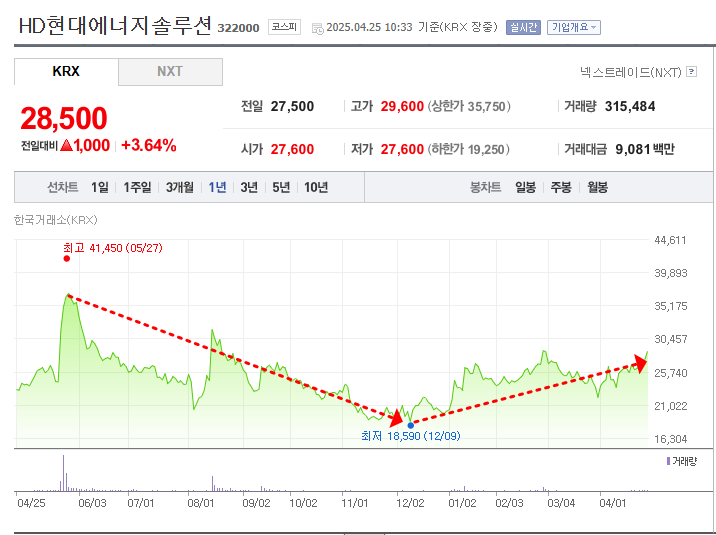Click the 거래량 value 315,484
The image size is (716, 535).
tap(630, 106)
